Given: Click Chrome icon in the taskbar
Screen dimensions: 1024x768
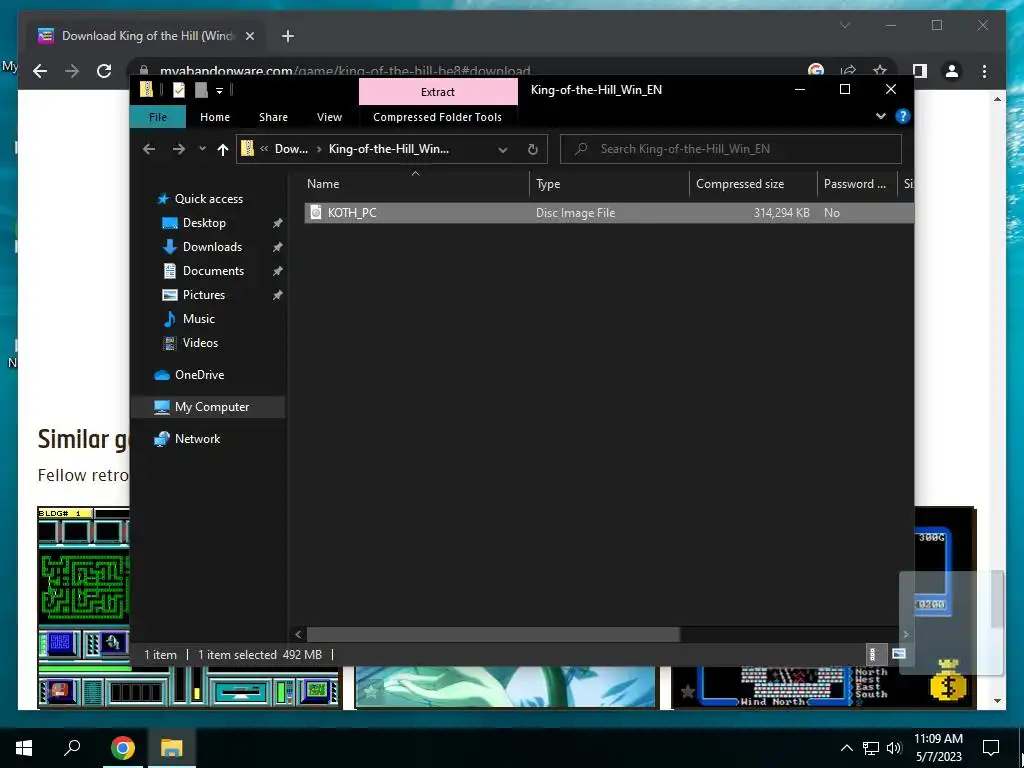Looking at the screenshot, I should pyautogui.click(x=123, y=748).
